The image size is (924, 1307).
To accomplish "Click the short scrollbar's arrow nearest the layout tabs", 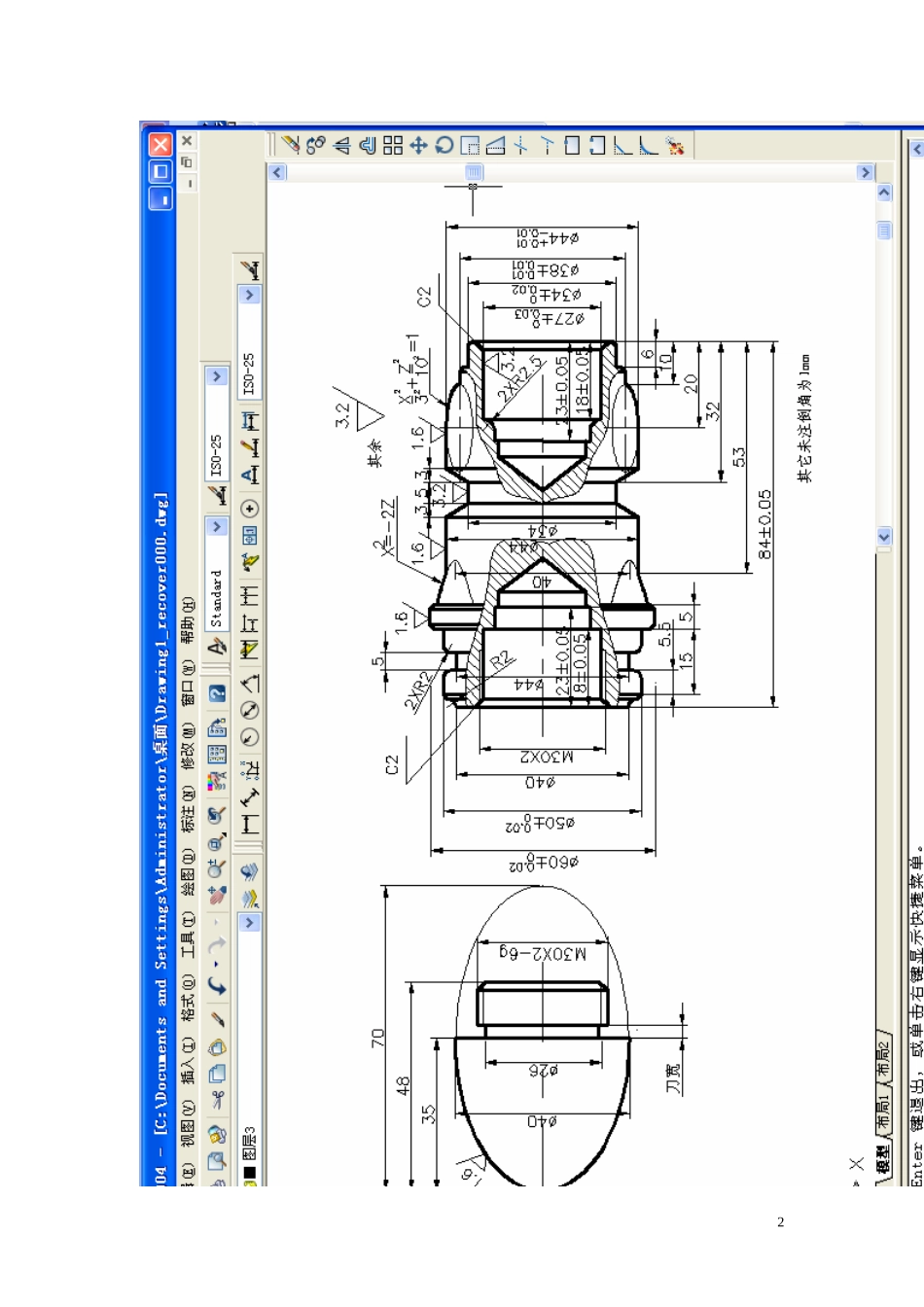I will tap(884, 536).
